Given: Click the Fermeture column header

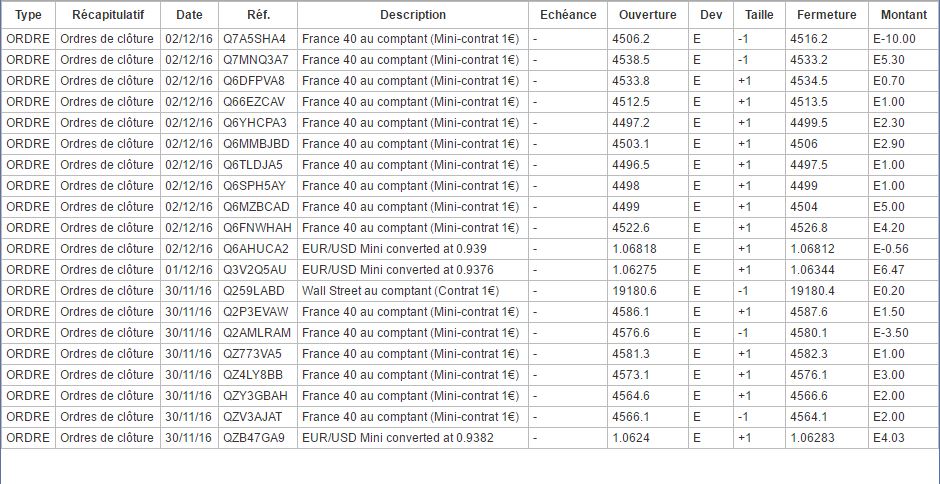Looking at the screenshot, I should pos(827,15).
